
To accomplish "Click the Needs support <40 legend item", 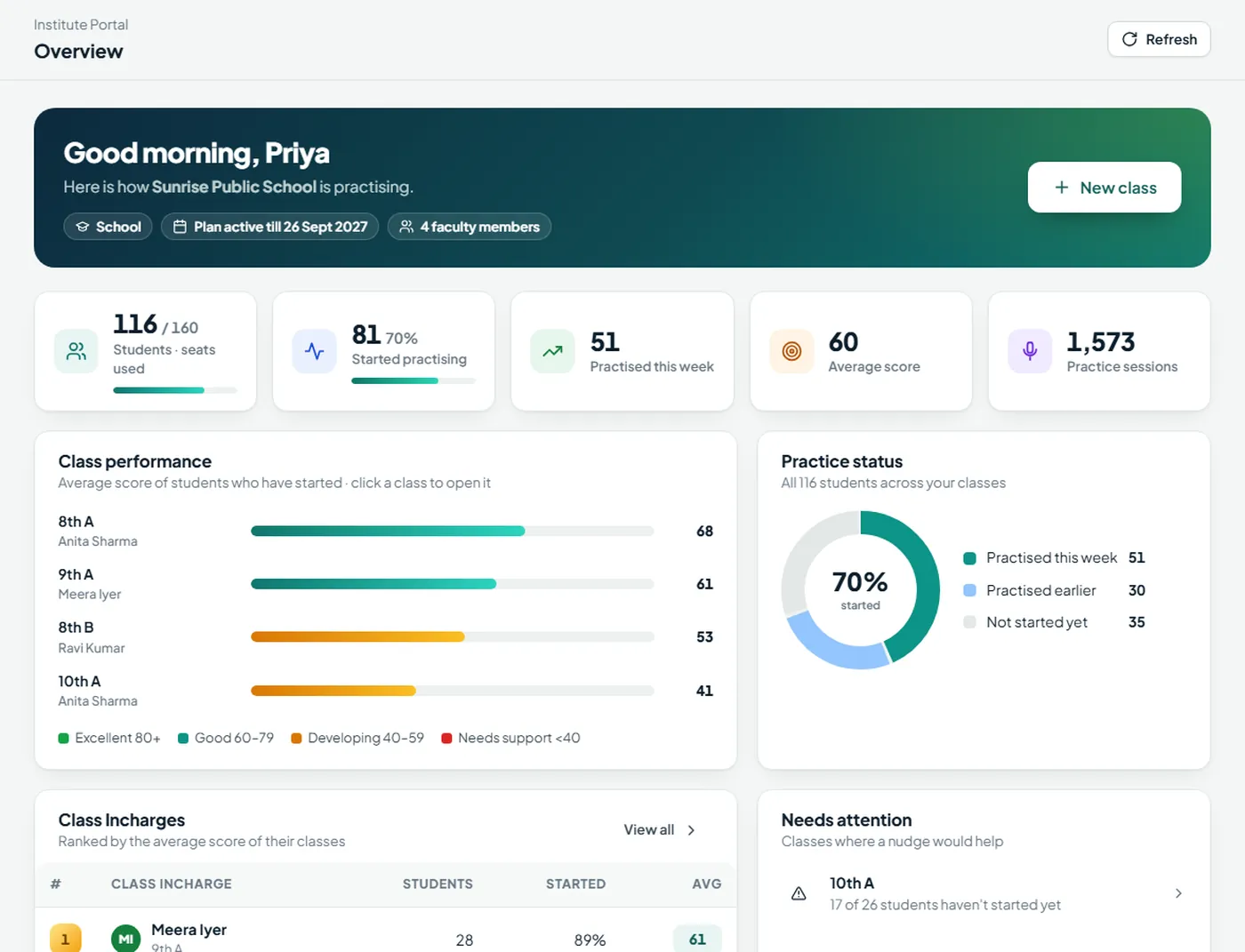I will [510, 738].
